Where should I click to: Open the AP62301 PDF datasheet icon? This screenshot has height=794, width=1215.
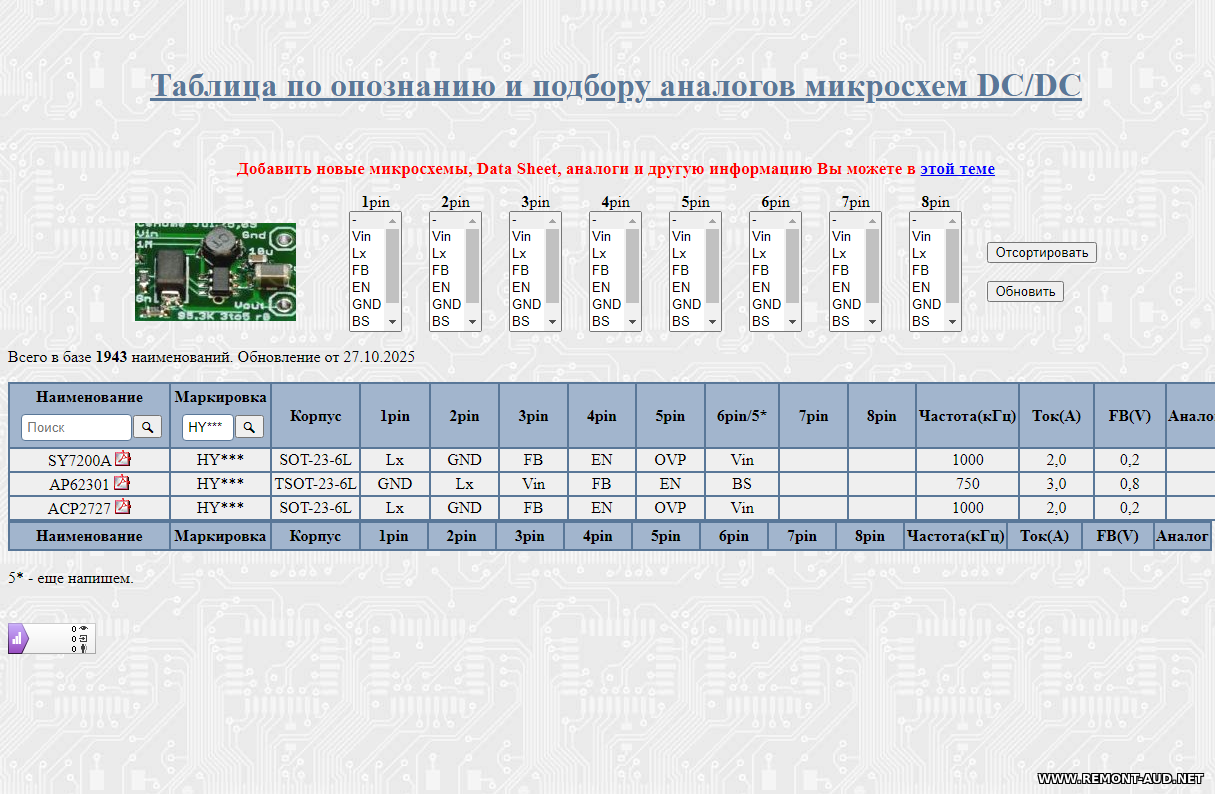point(122,483)
